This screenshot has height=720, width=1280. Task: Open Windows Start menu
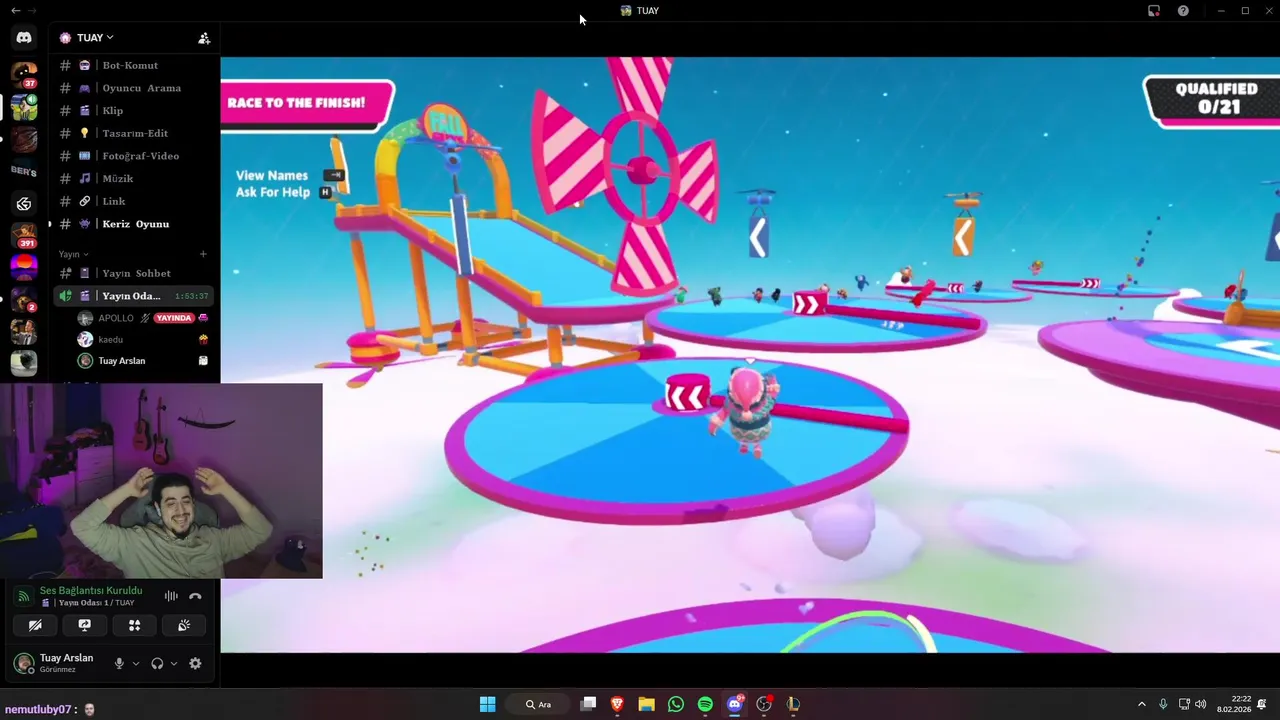point(487,704)
